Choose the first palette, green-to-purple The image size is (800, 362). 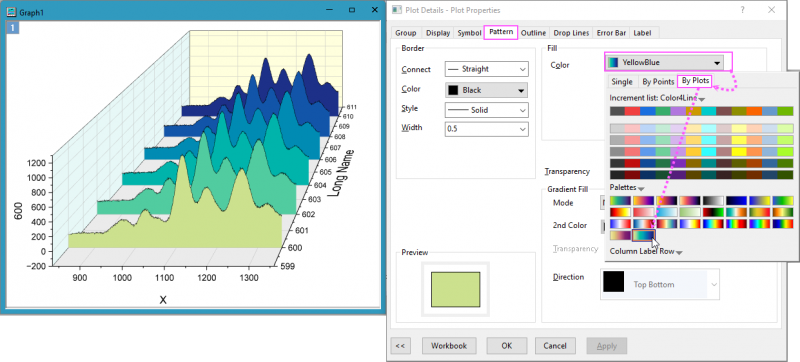coord(620,201)
